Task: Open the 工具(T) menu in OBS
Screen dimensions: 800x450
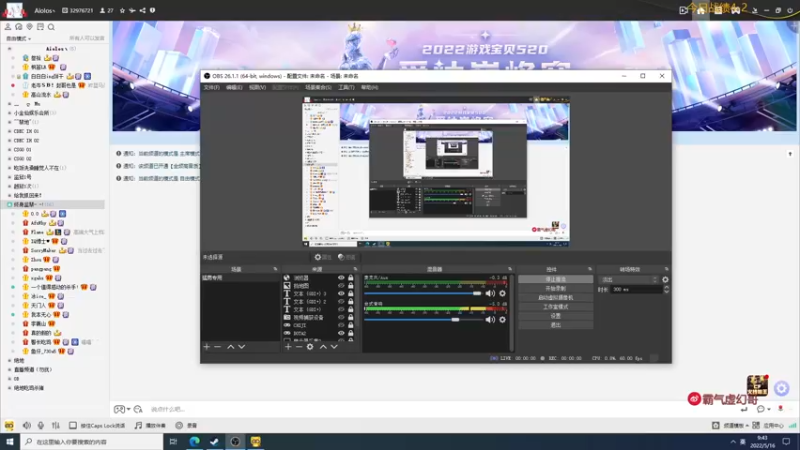Action: (346, 88)
